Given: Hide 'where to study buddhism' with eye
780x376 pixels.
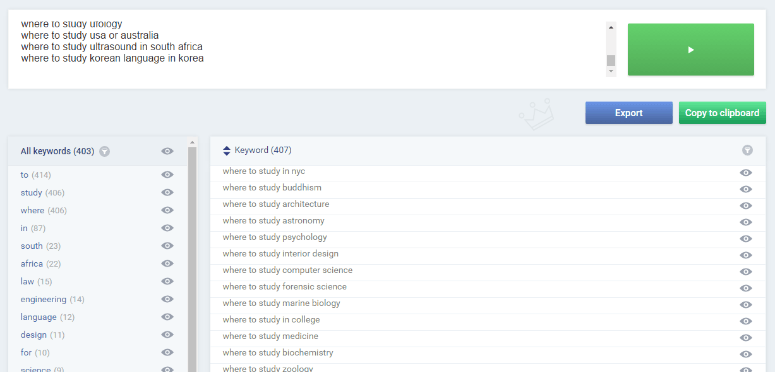Looking at the screenshot, I should (746, 189).
